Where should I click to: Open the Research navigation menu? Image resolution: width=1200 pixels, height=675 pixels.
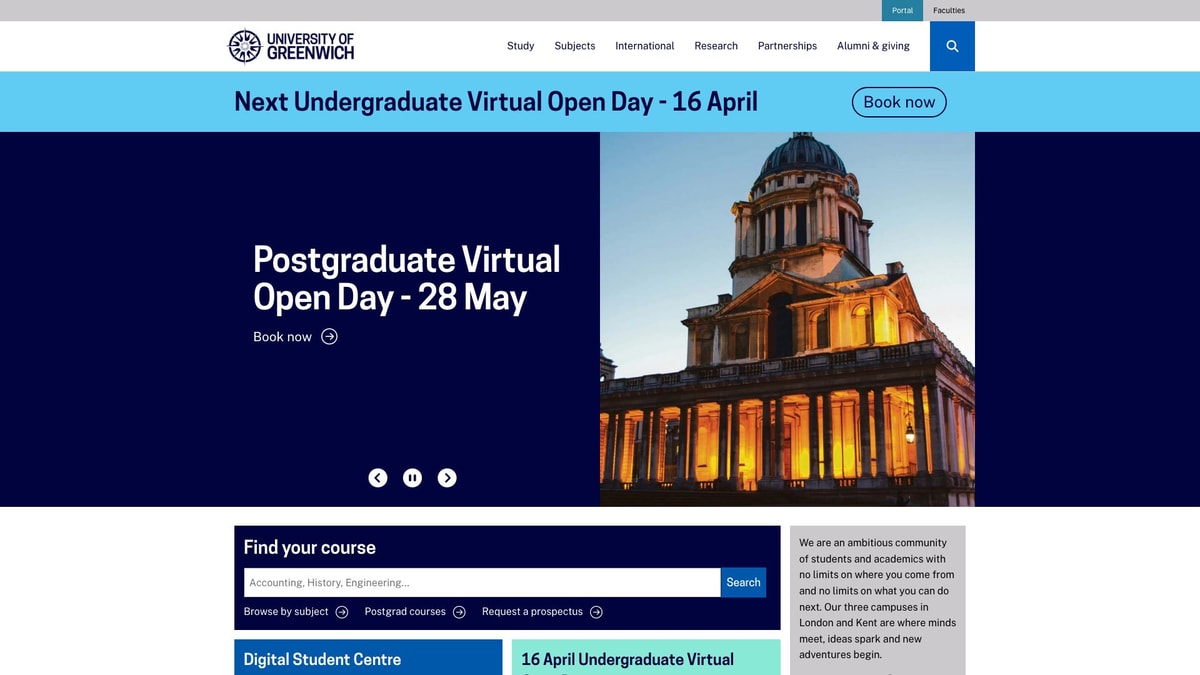[x=716, y=46]
